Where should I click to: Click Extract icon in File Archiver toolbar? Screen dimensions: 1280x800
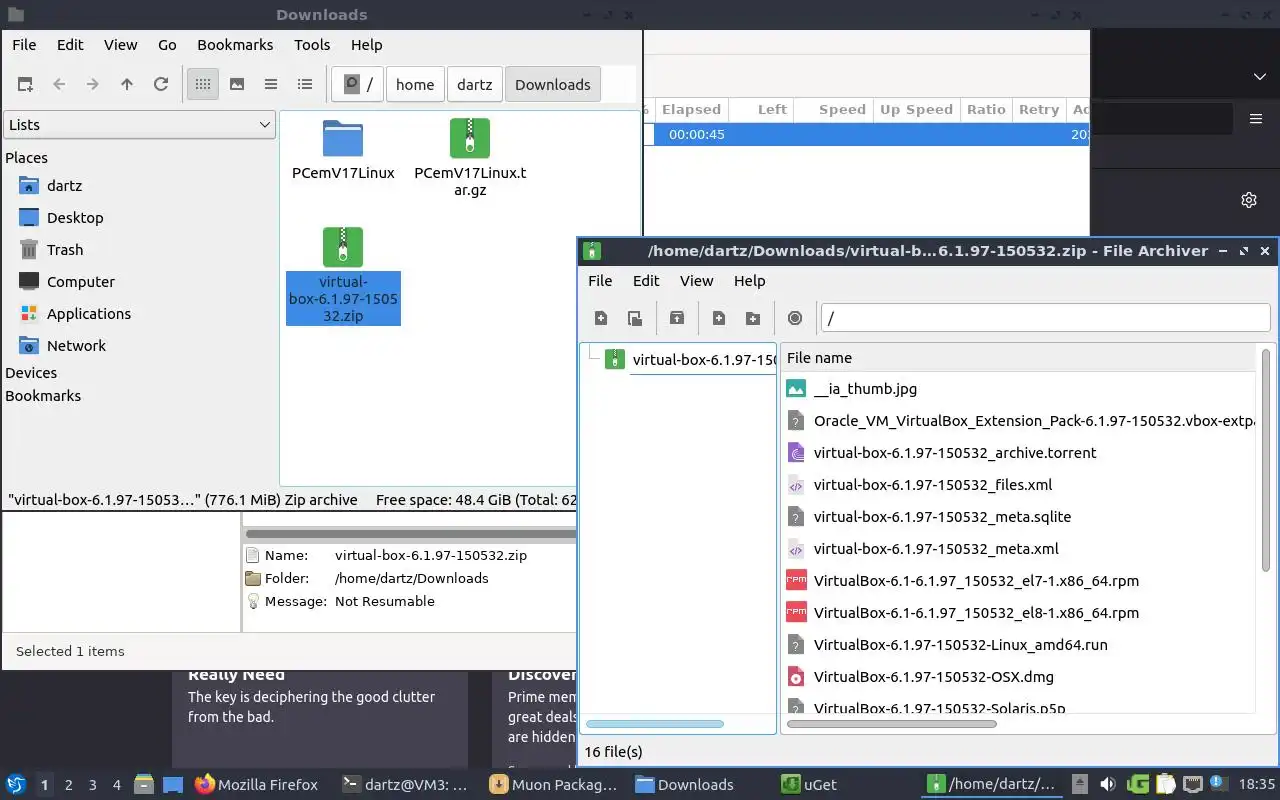pos(677,318)
